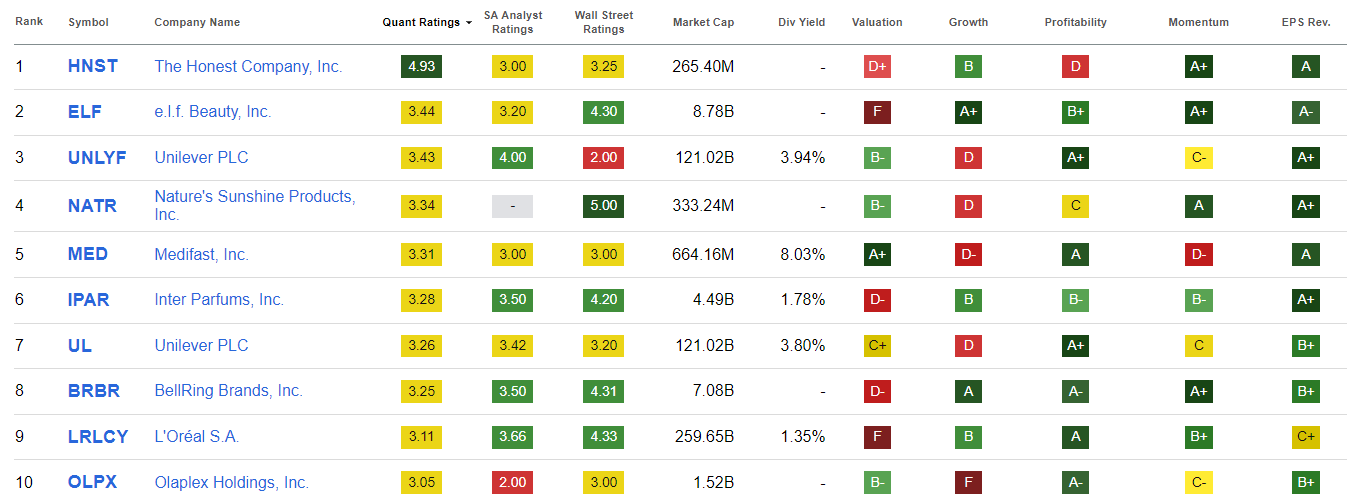The width and height of the screenshot is (1347, 503).
Task: Open the HNST ticker symbol link
Action: coord(93,67)
